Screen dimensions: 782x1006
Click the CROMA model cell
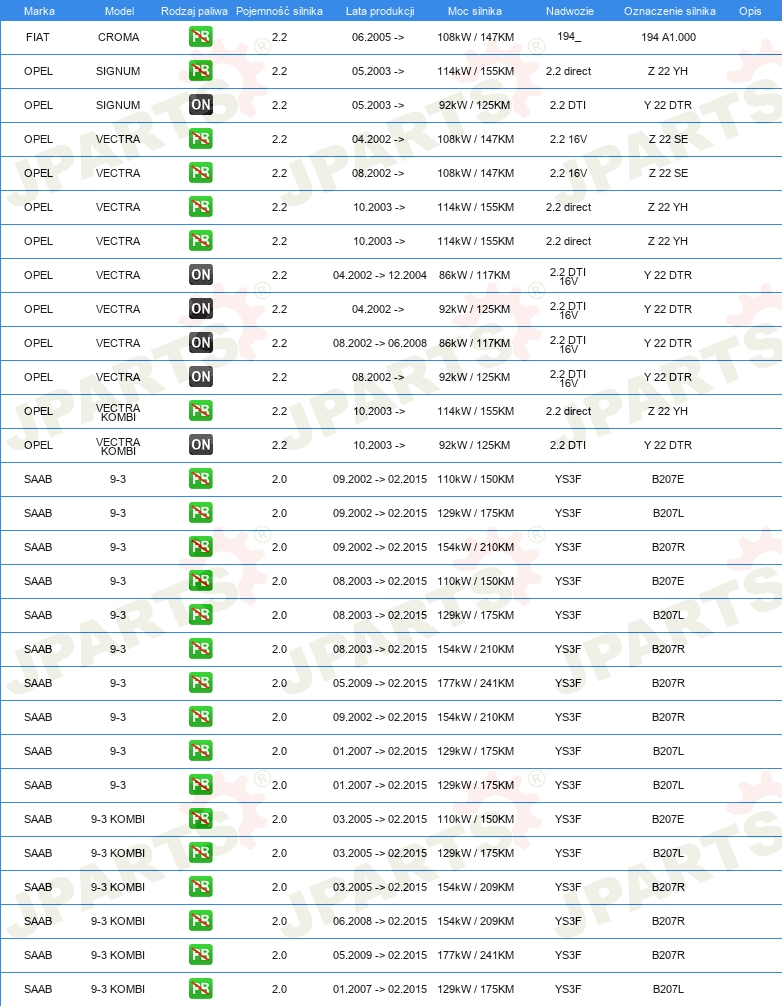point(119,37)
